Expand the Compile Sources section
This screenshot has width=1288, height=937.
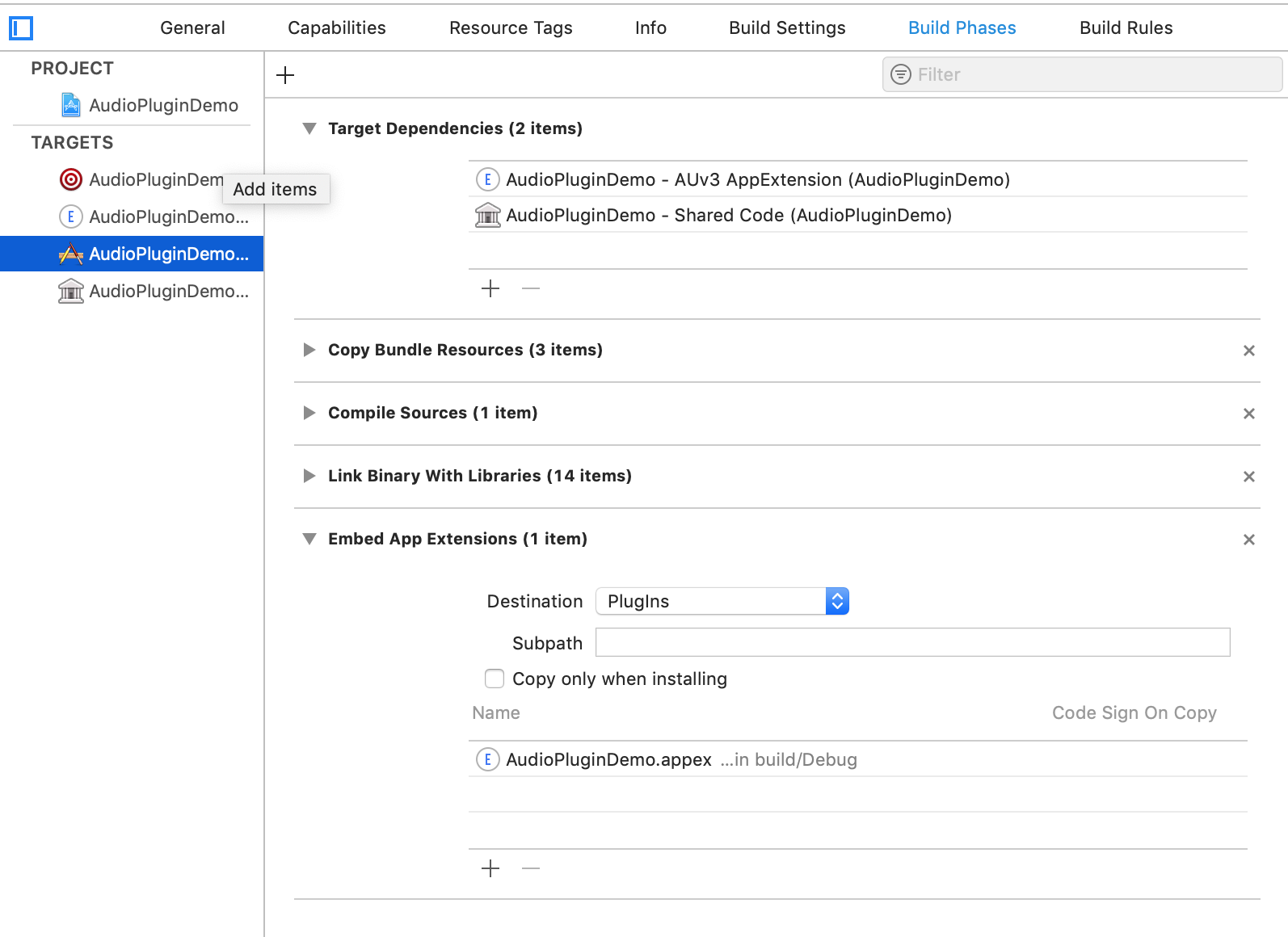click(309, 413)
